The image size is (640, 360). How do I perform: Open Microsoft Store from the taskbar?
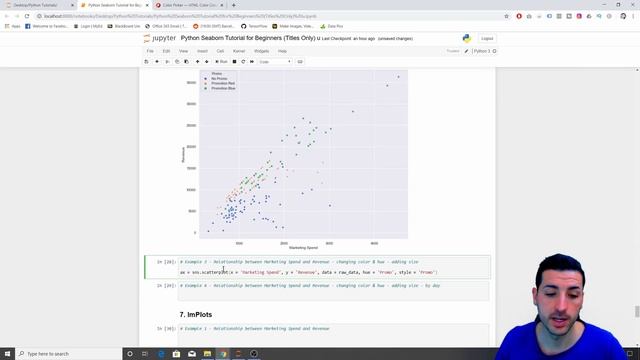click(176, 353)
